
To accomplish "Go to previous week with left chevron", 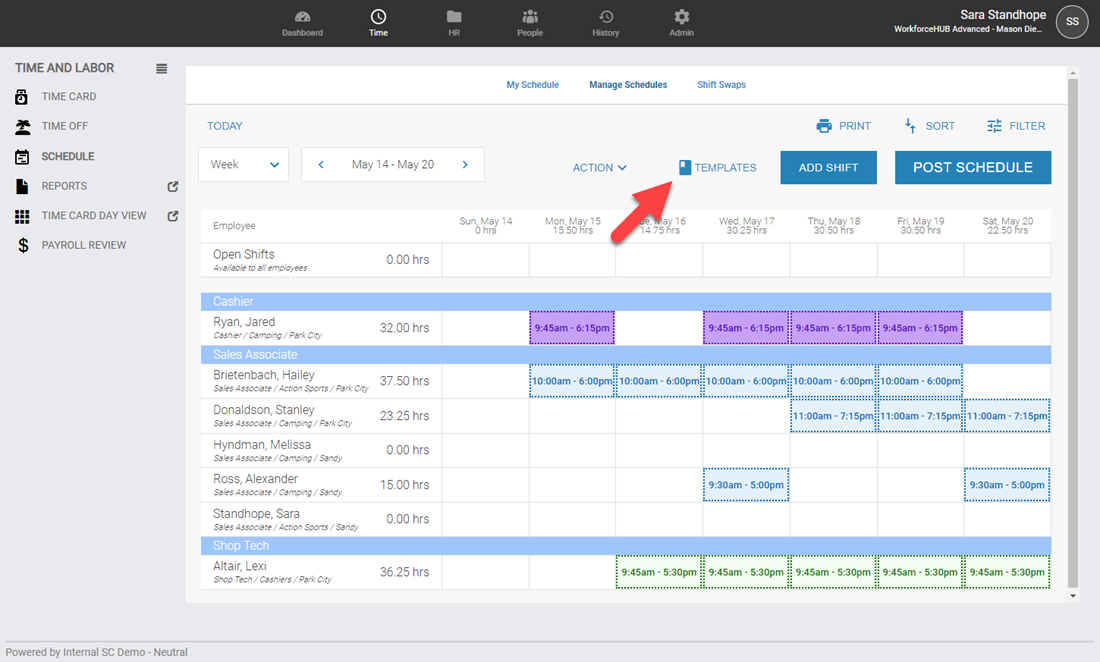I will point(320,165).
